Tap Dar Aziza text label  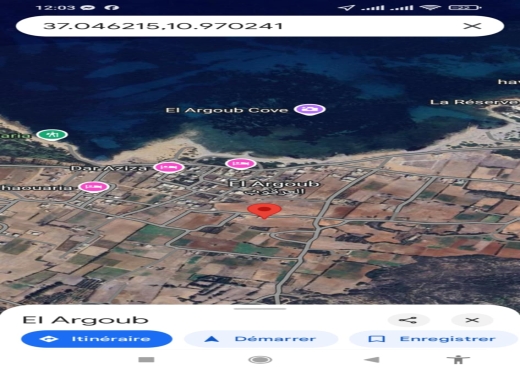point(110,168)
